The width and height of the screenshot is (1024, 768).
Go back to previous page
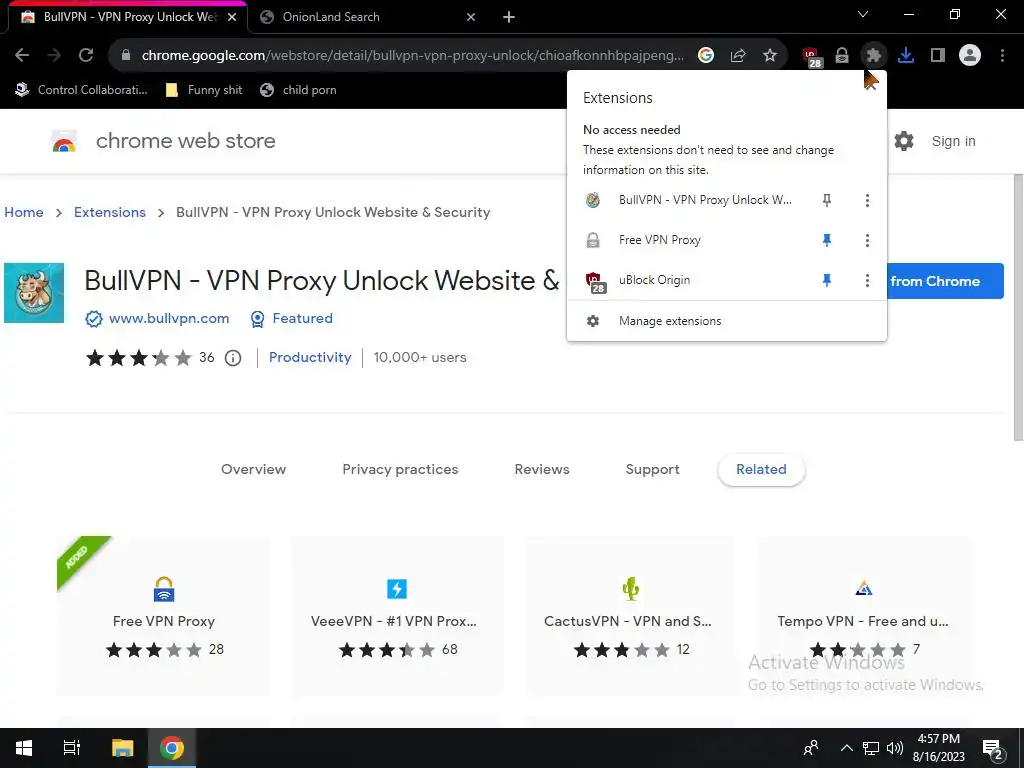pos(22,56)
